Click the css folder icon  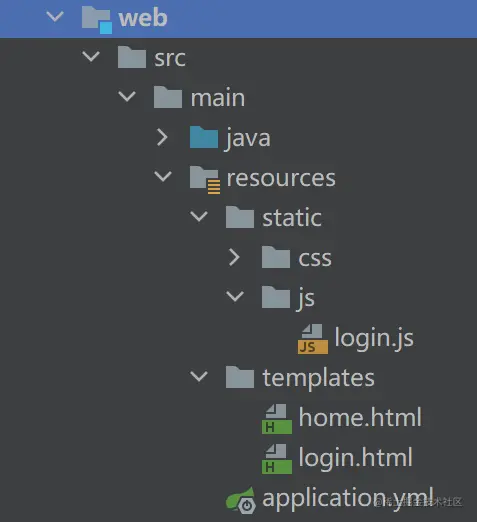[x=276, y=257]
